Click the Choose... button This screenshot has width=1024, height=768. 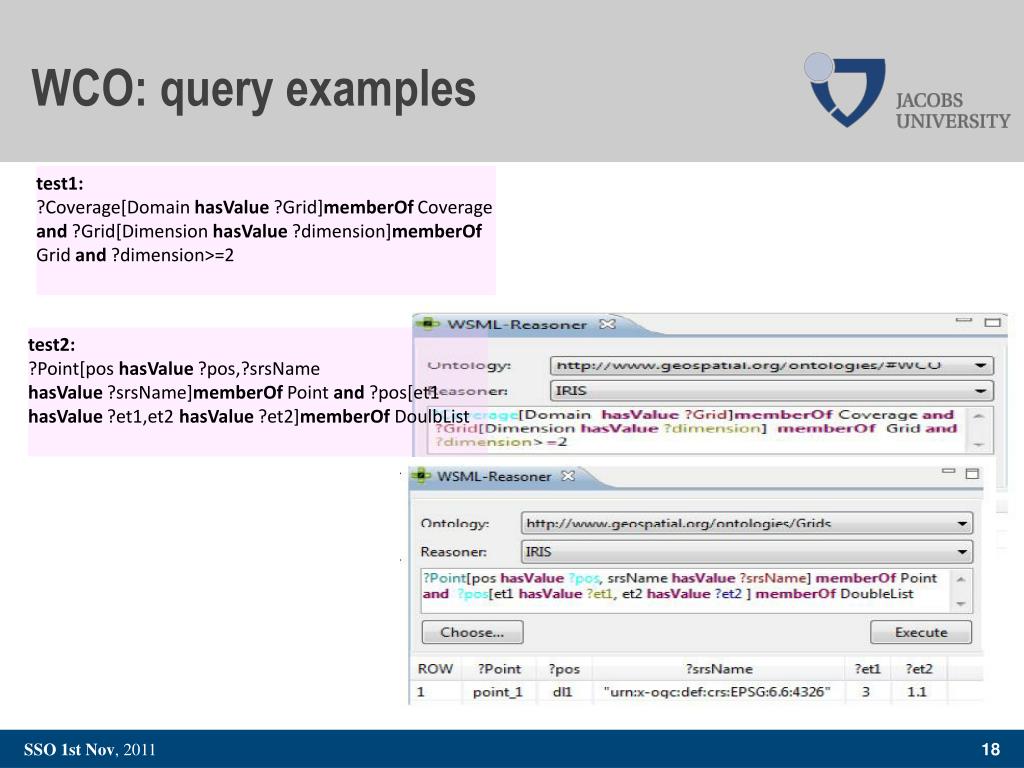[472, 632]
